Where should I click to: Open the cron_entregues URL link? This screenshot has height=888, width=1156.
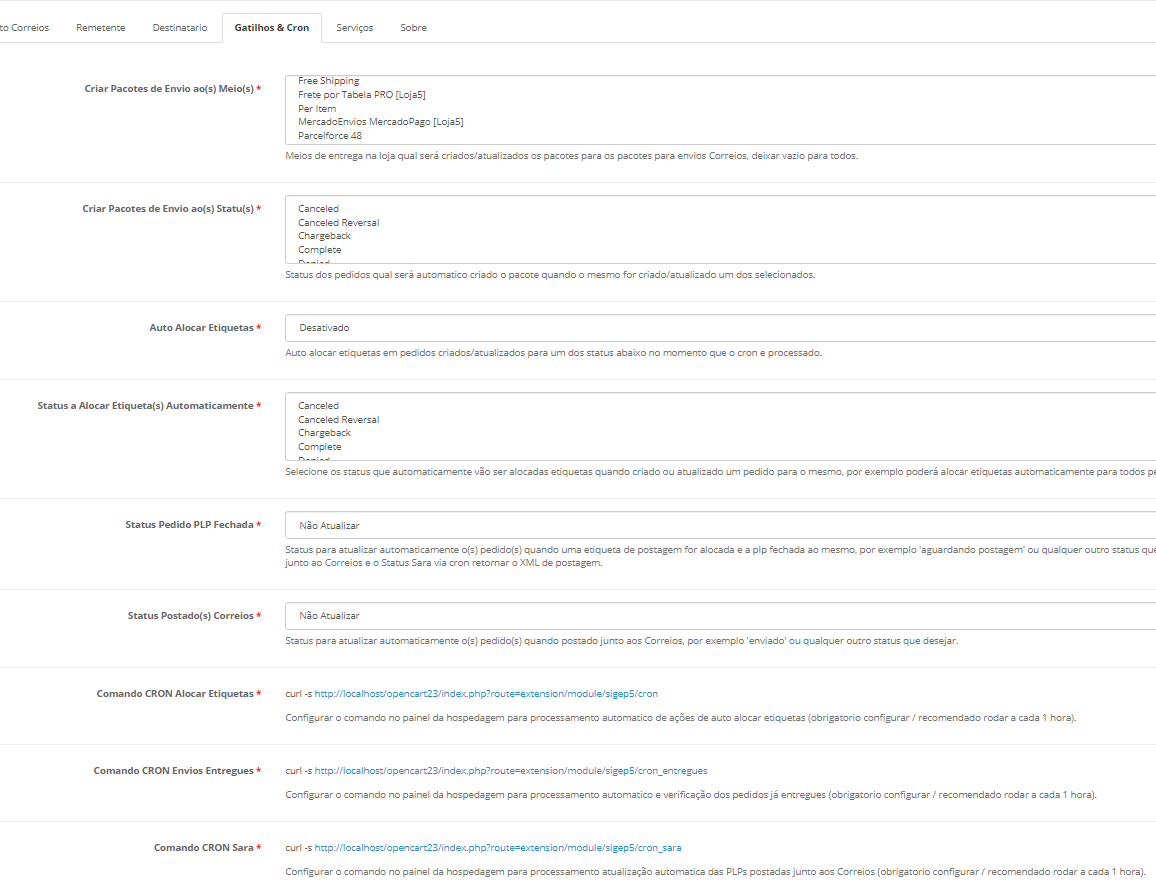coord(511,771)
